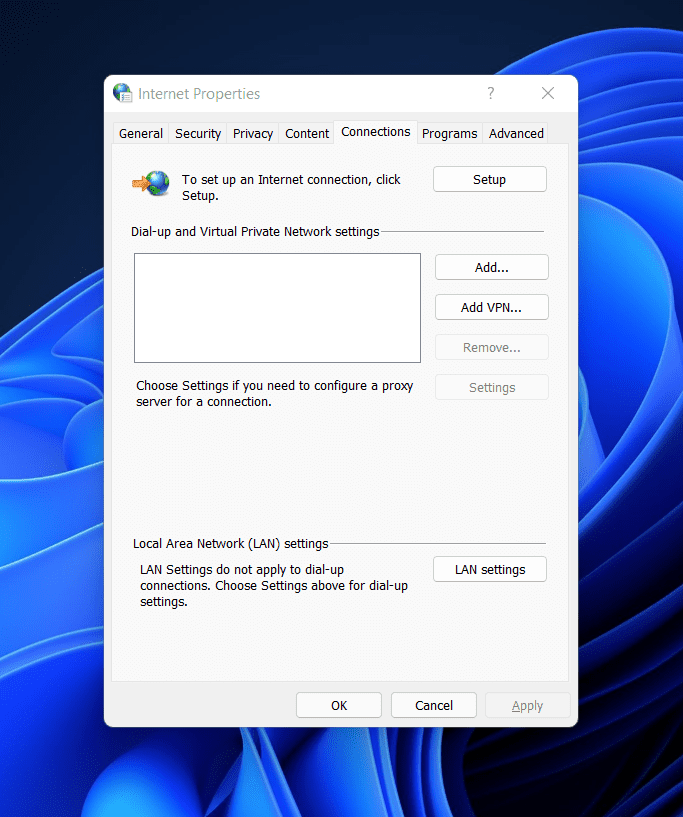Click the 'Choose Settings if you need to configure a proxy' text
This screenshot has height=817, width=683.
tap(275, 393)
